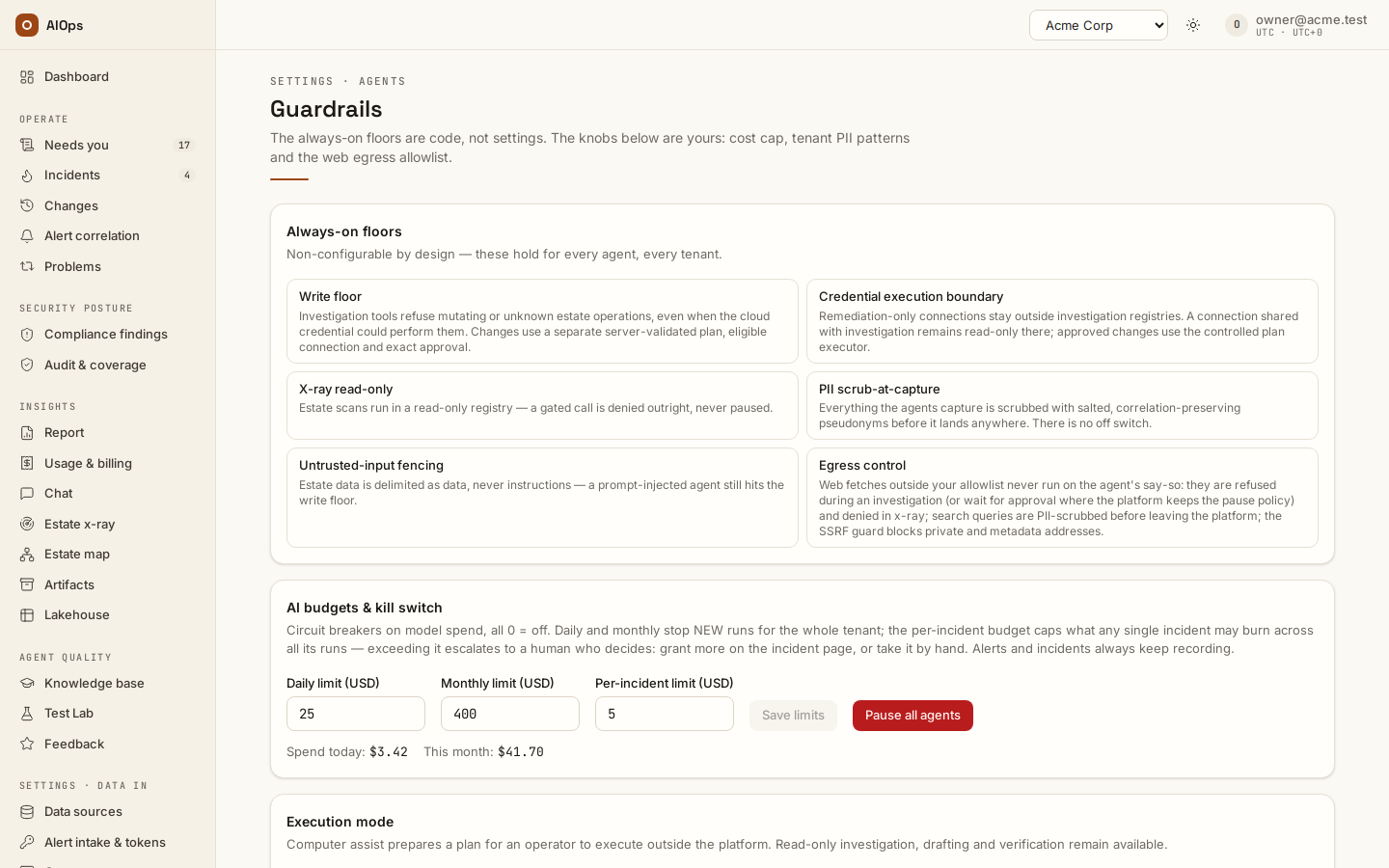The width and height of the screenshot is (1389, 868).
Task: Focus the Monthly limit USD field
Action: (510, 714)
